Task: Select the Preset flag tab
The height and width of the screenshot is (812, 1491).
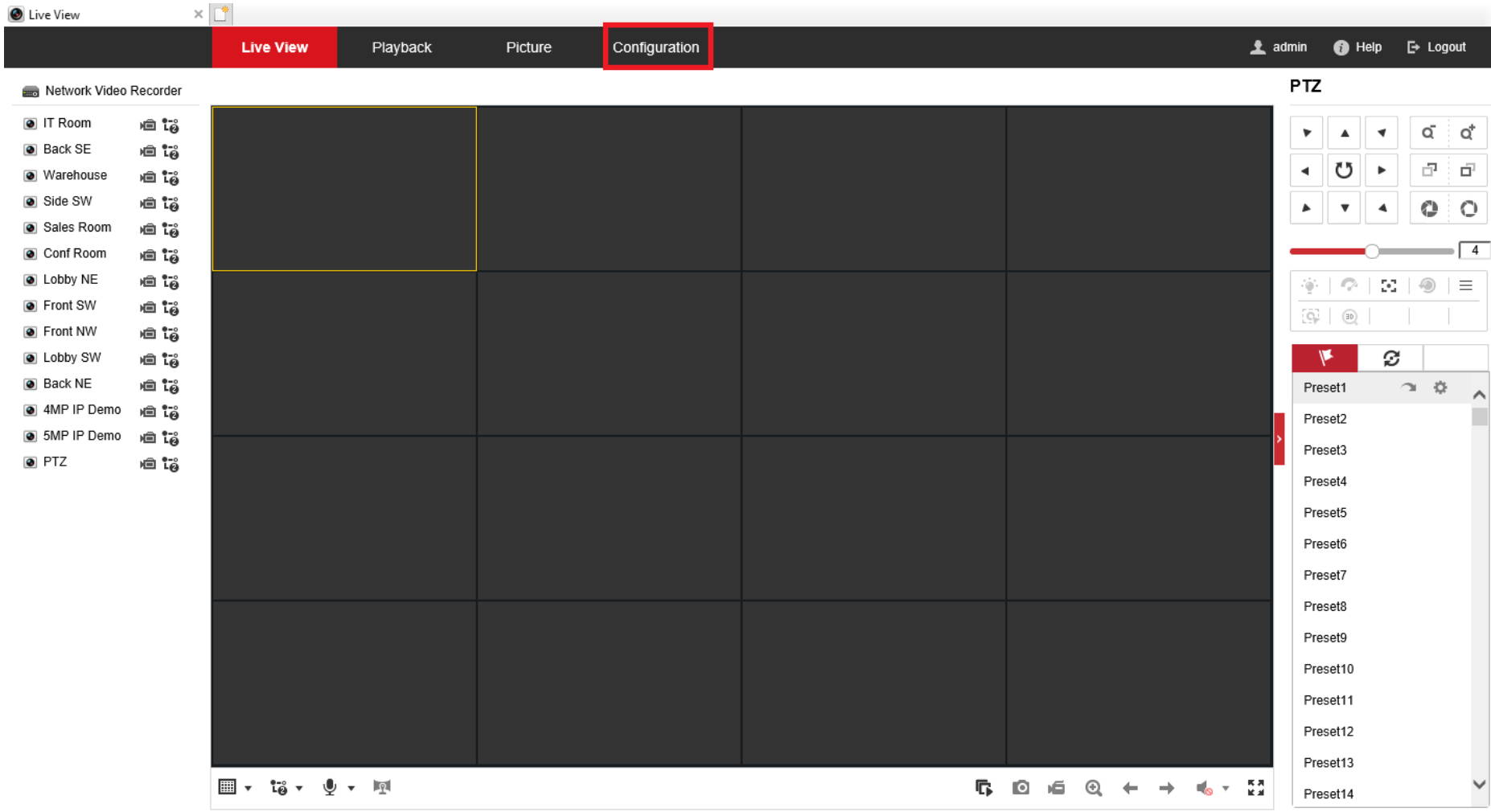Action: (x=1325, y=358)
